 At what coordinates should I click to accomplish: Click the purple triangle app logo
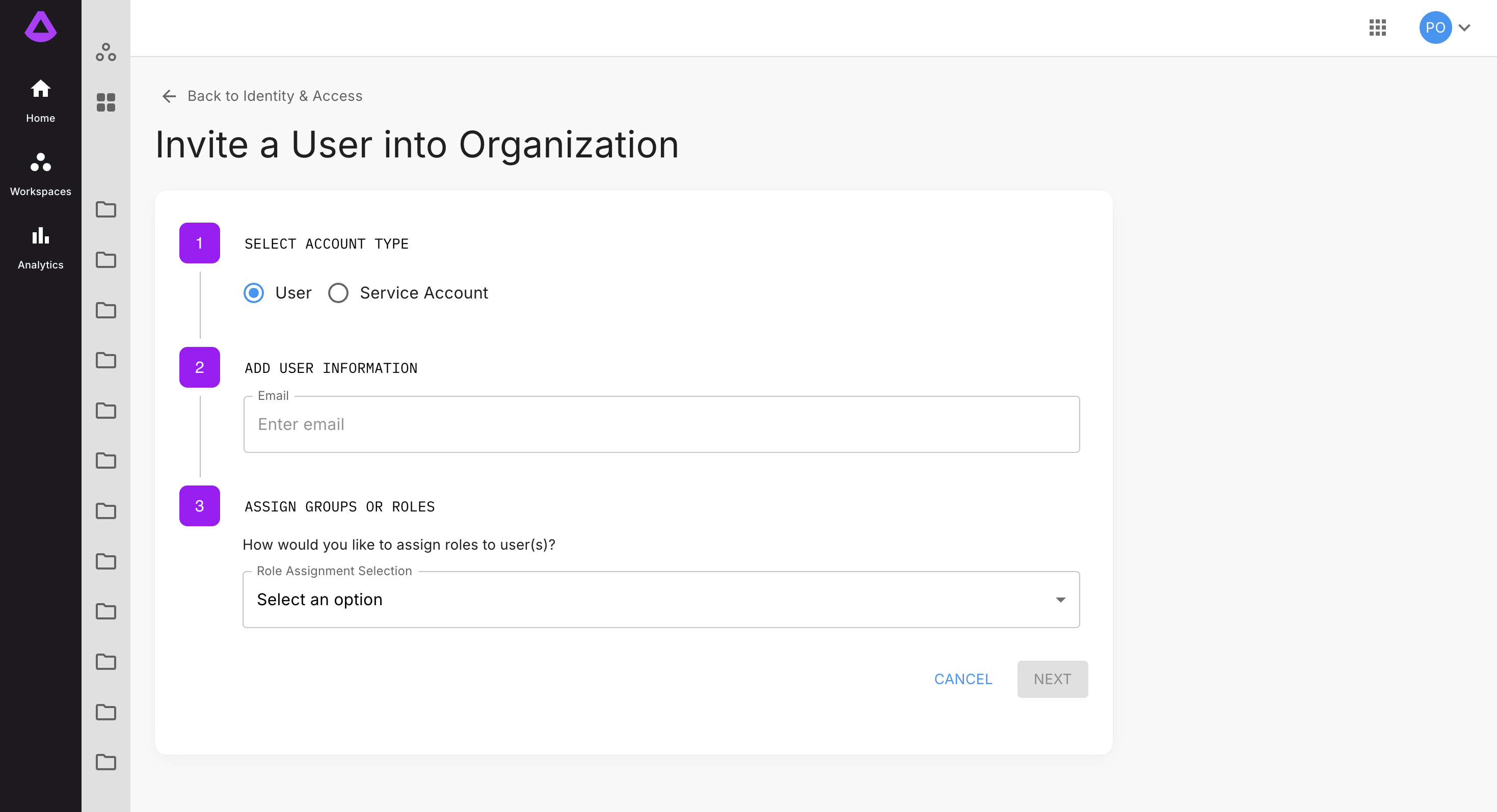pyautogui.click(x=41, y=26)
